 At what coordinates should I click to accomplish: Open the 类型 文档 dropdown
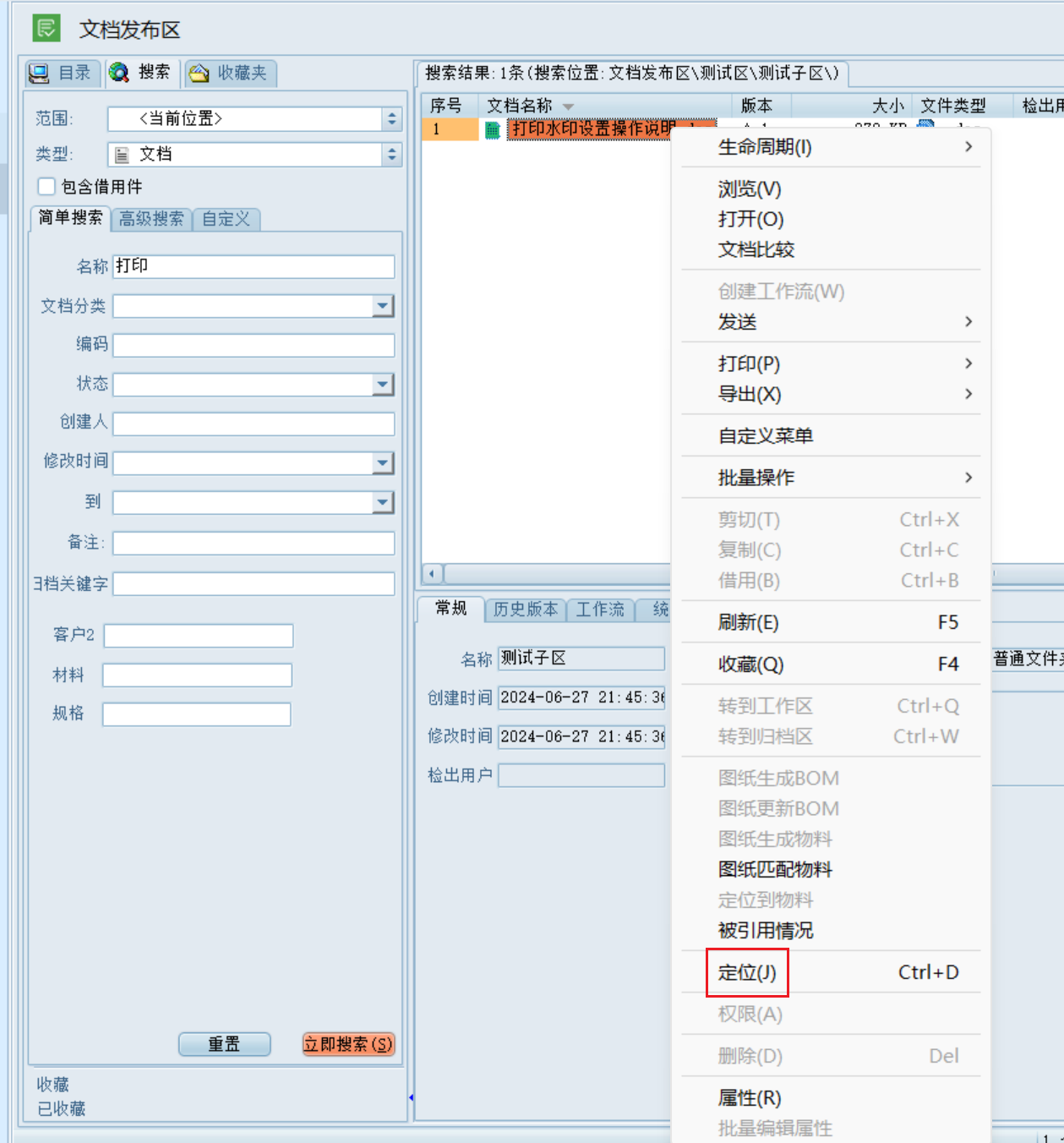[x=391, y=155]
